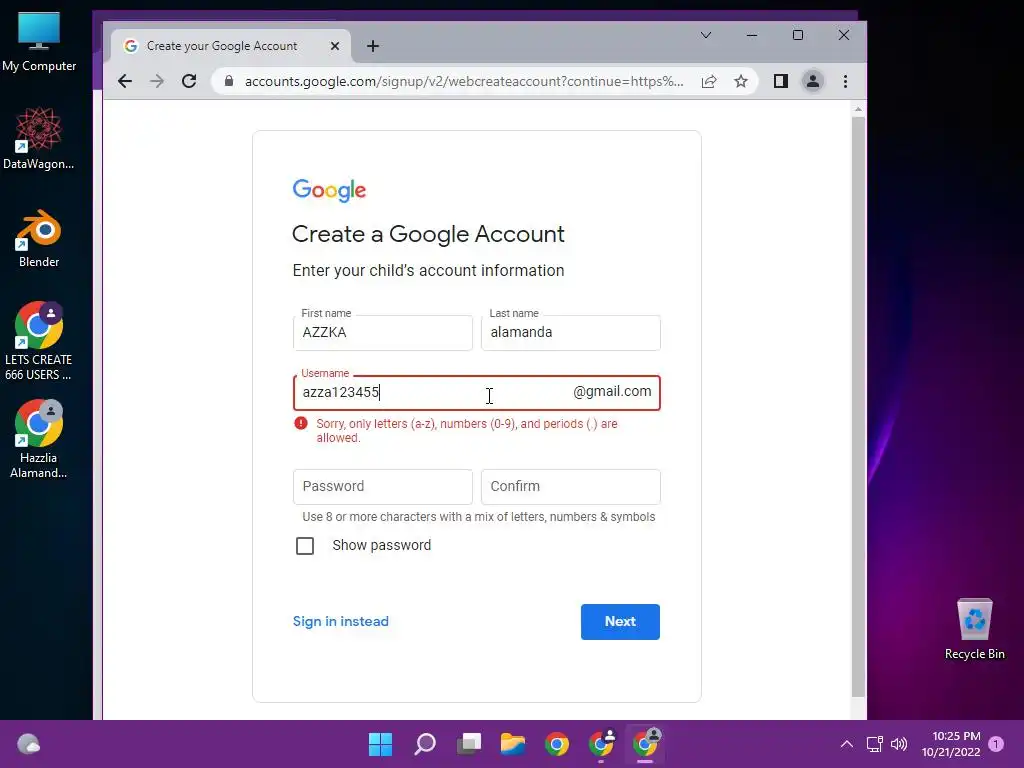Show hidden tray icons chevron
This screenshot has height=768, width=1024.
pos(846,744)
